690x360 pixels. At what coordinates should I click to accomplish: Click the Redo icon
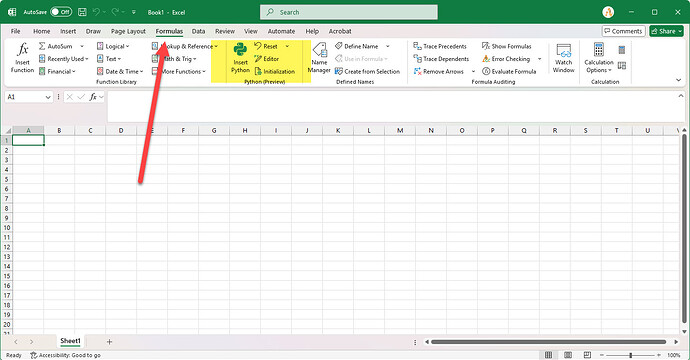click(115, 12)
